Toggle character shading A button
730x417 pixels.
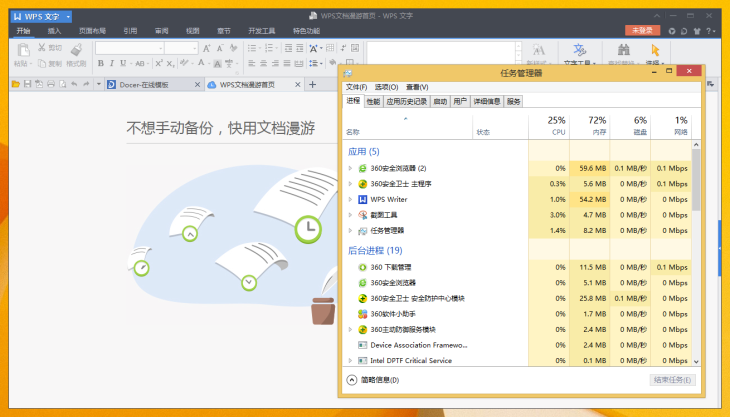coord(217,64)
